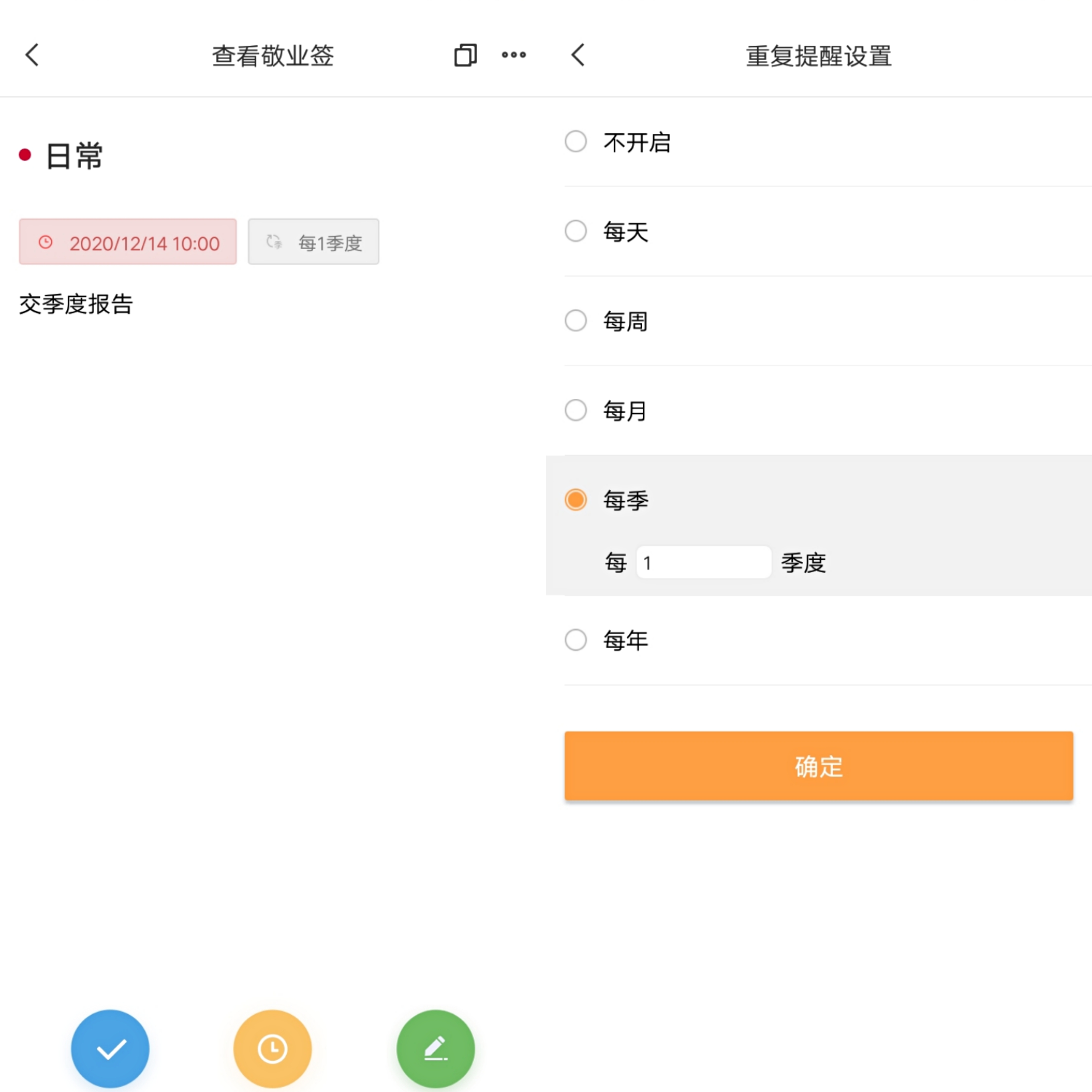Select the 每周 radio option
This screenshot has height=1092, width=1092.
(576, 321)
